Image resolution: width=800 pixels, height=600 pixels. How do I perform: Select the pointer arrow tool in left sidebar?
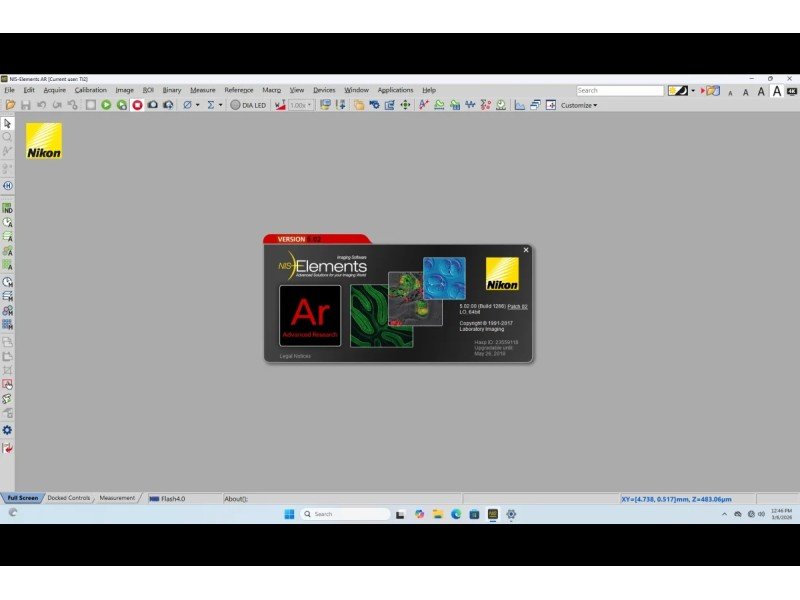(7, 123)
